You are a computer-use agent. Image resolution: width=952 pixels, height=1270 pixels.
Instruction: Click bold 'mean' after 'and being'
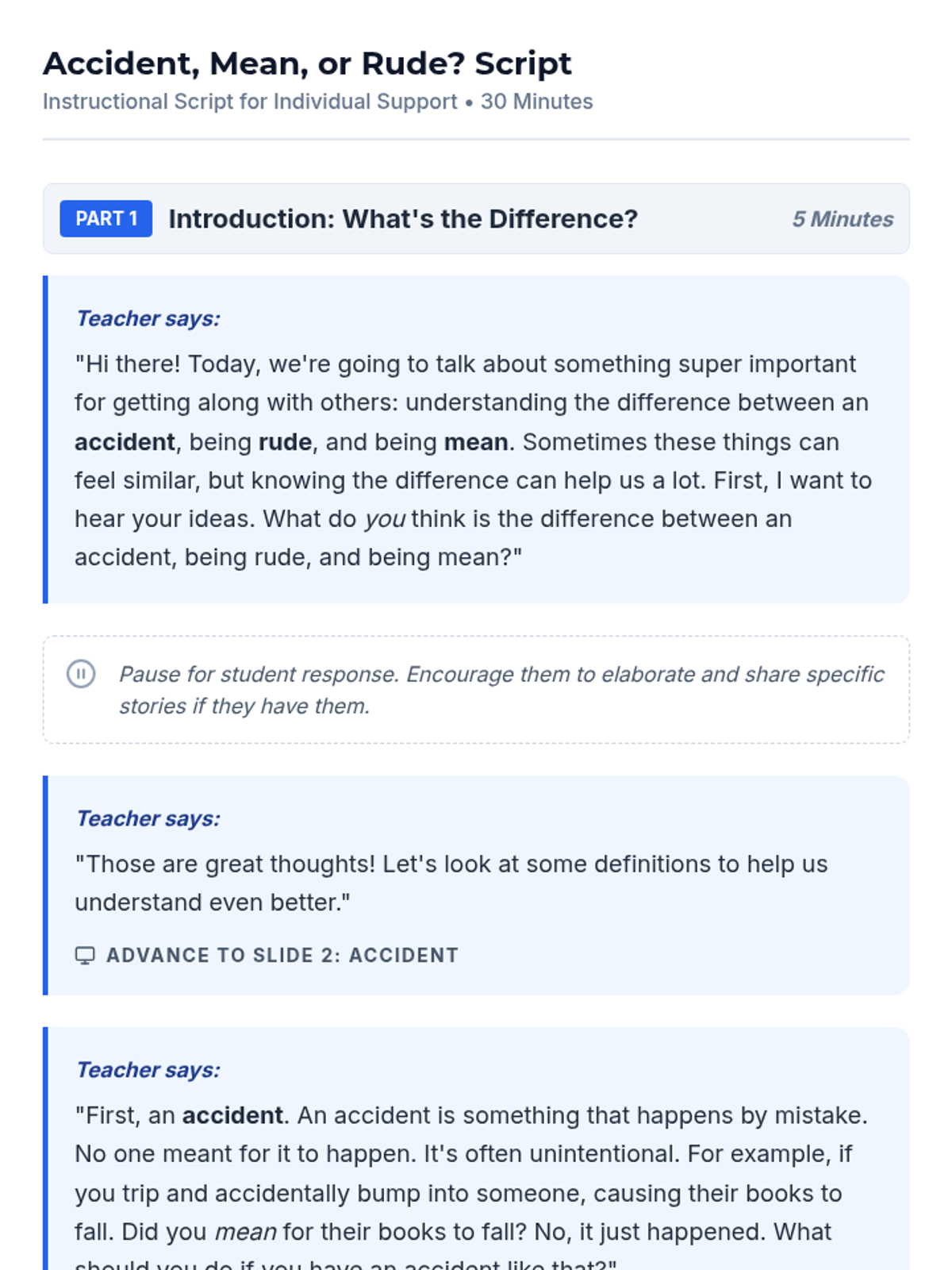(476, 442)
